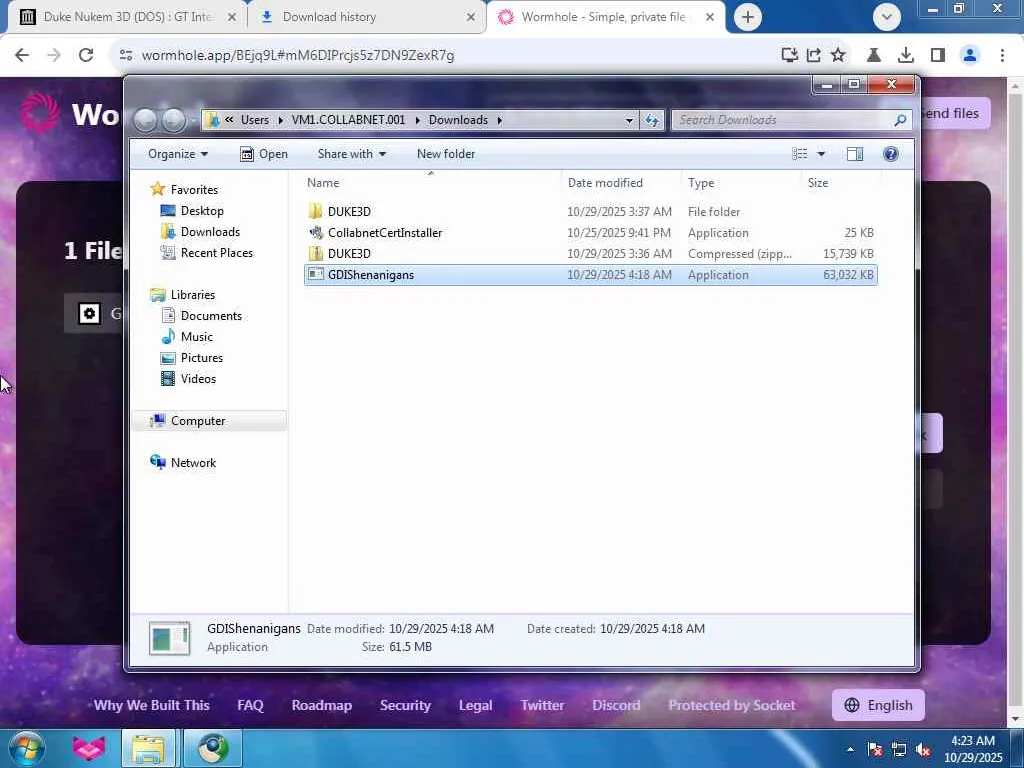Select Network in navigation pane
Screen dimensions: 1024x768
pyautogui.click(x=193, y=462)
